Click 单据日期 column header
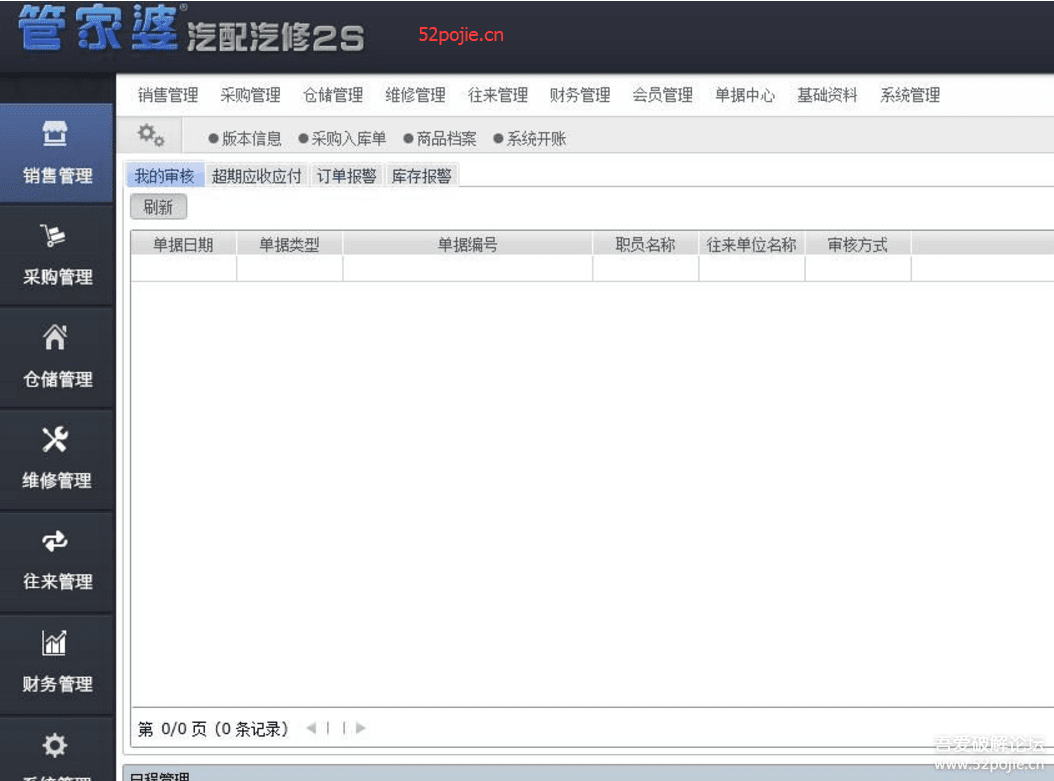Viewport: 1054px width, 781px height. [184, 245]
